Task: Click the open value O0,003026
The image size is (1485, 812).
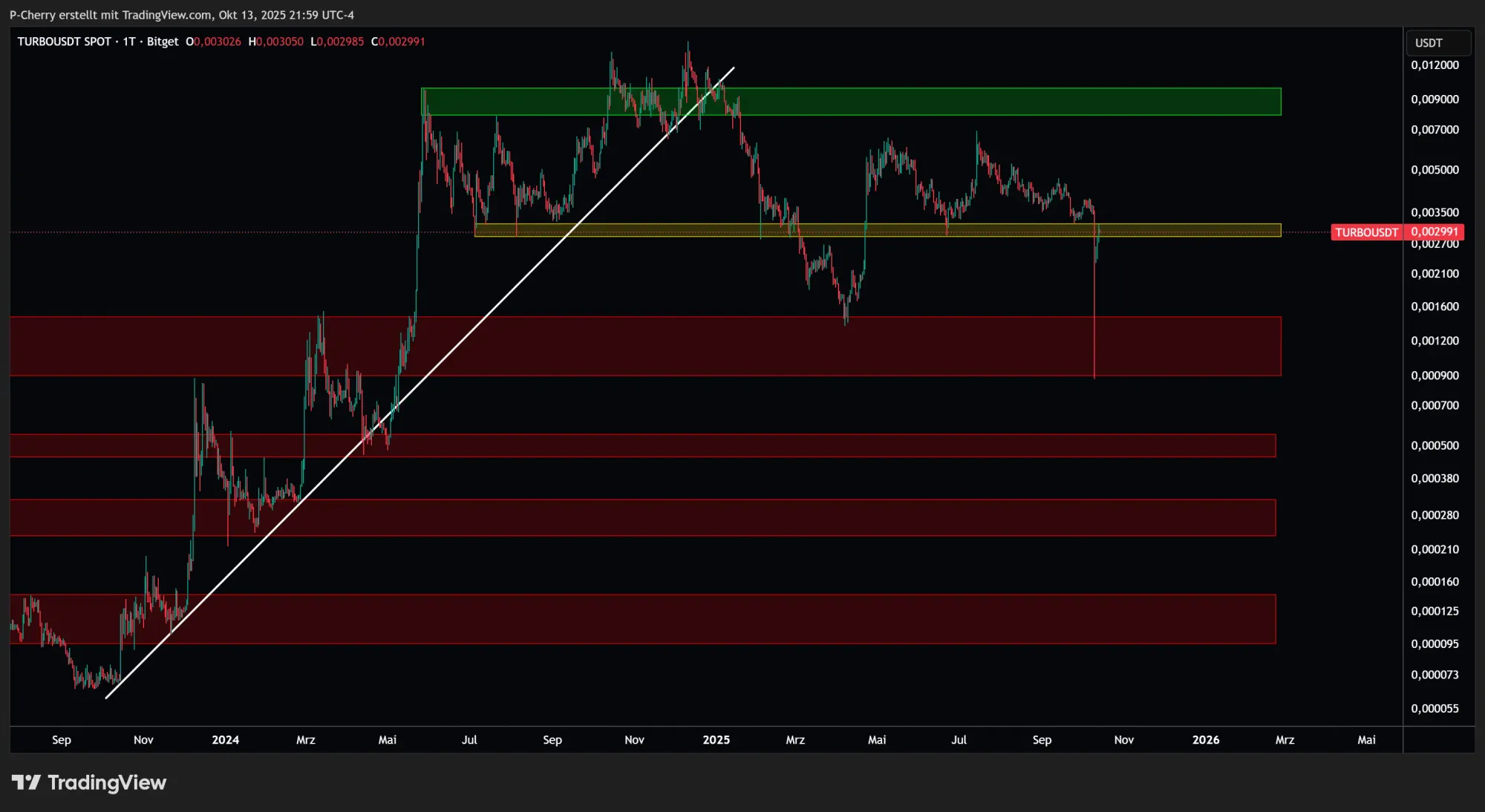Action: [213, 42]
